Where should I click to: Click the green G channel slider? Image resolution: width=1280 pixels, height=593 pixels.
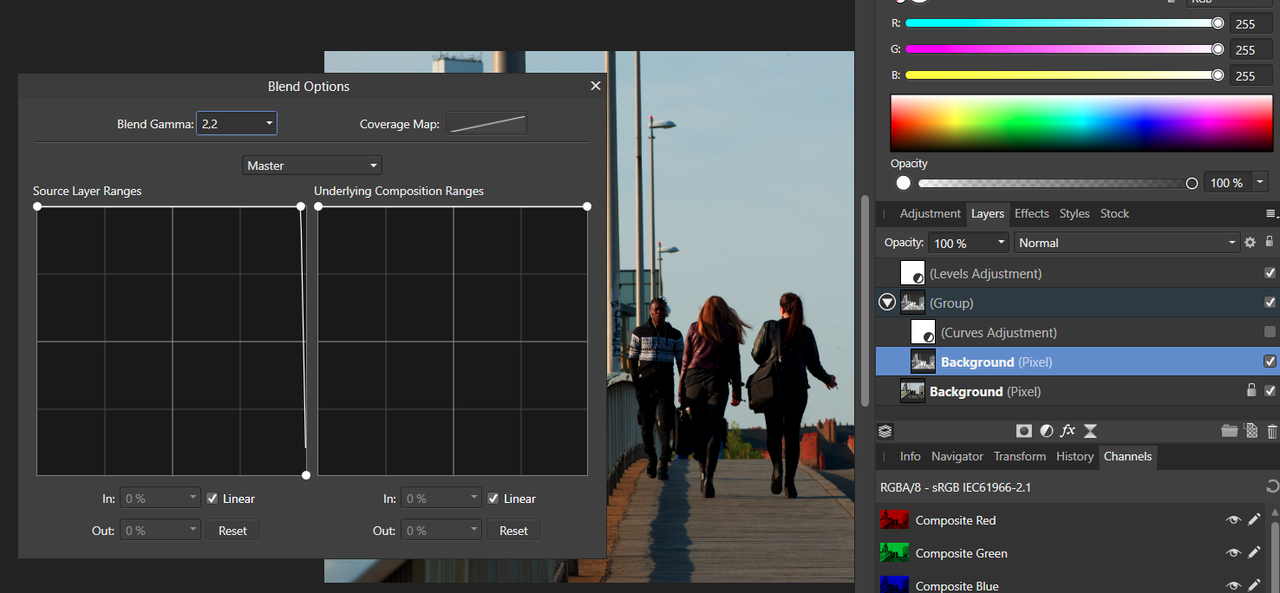click(1062, 49)
